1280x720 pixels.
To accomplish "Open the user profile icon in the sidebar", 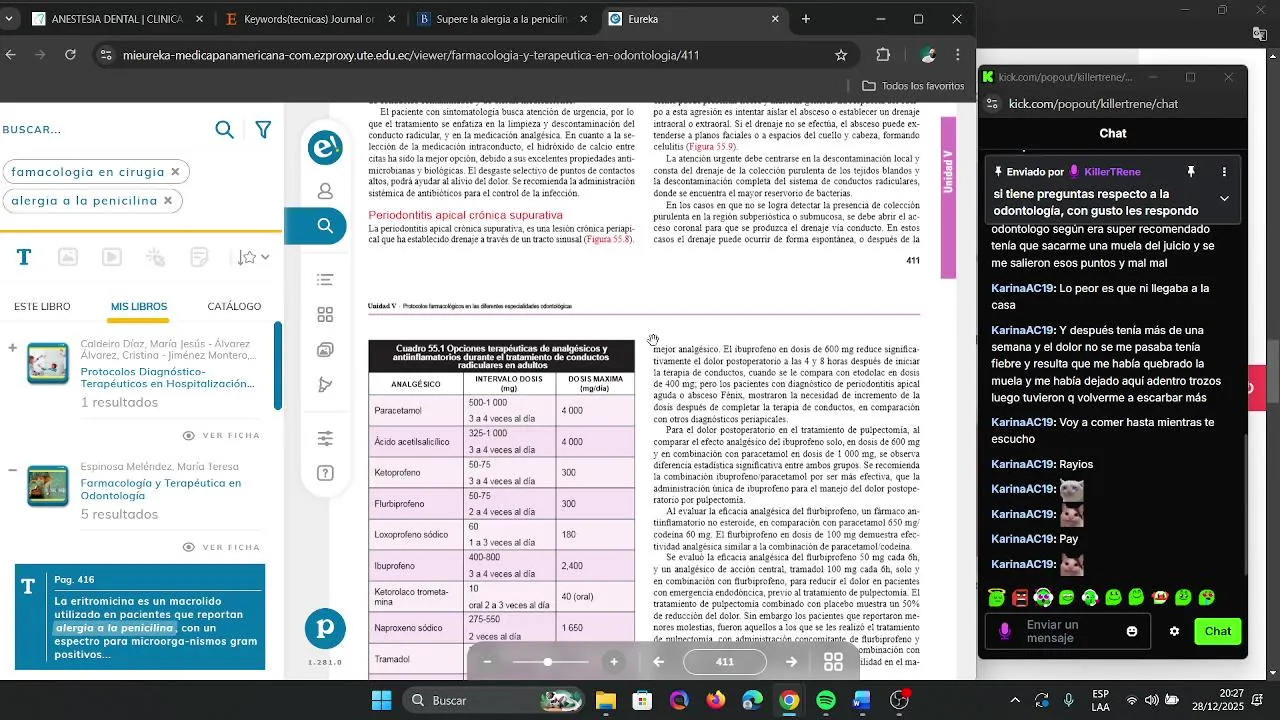I will click(x=325, y=191).
